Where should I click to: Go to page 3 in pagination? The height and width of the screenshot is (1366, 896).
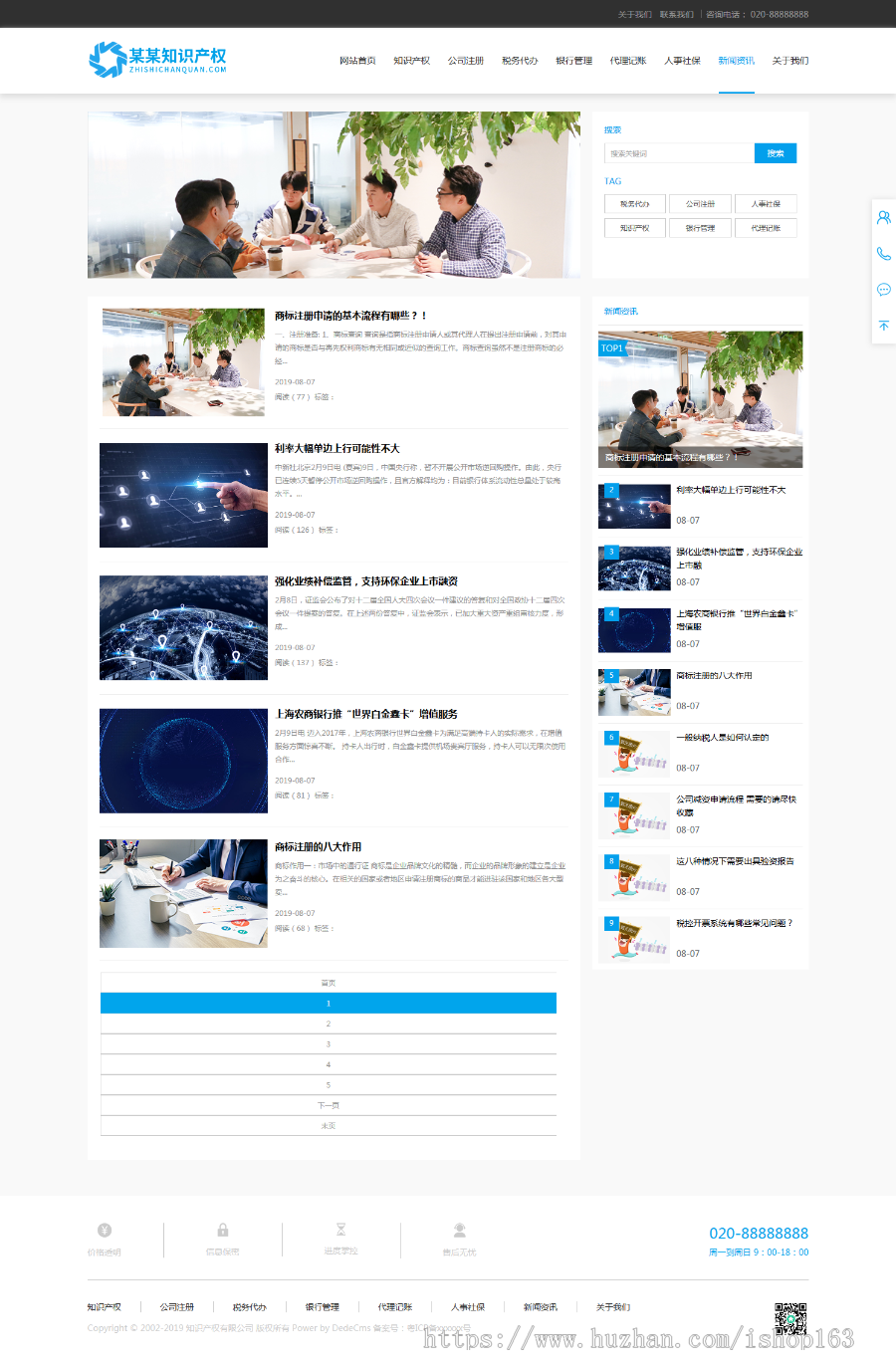[329, 1044]
